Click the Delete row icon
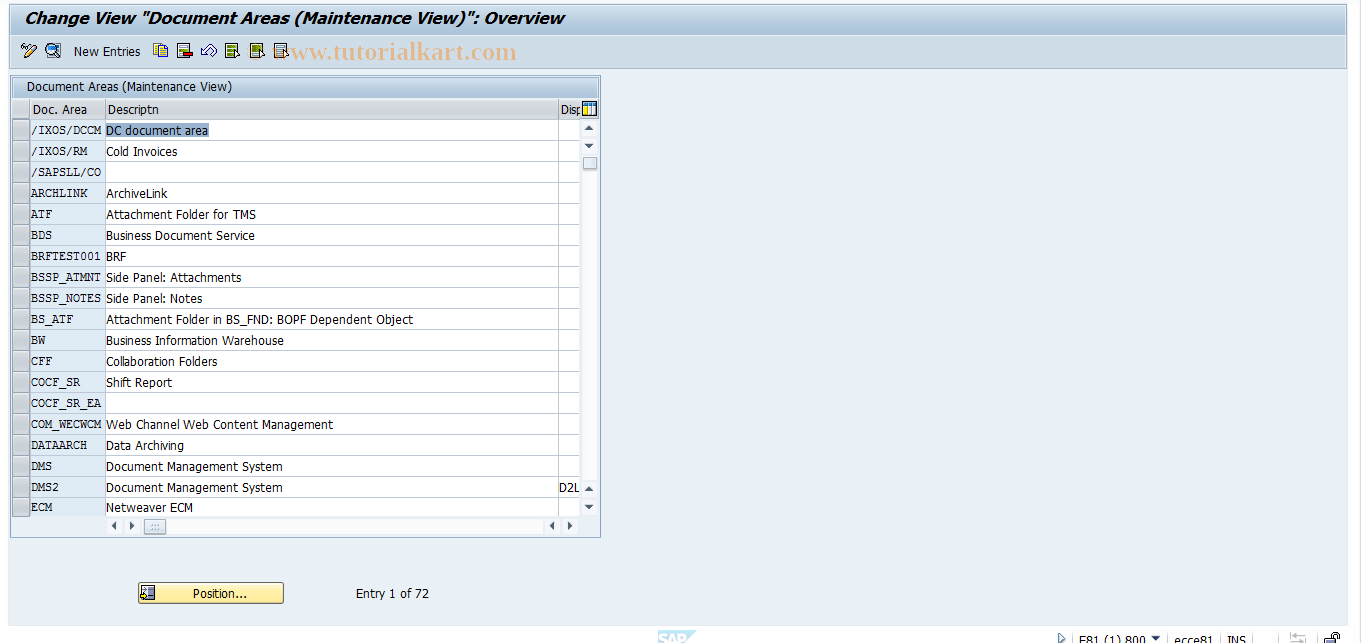The width and height of the screenshot is (1361, 643). point(185,51)
